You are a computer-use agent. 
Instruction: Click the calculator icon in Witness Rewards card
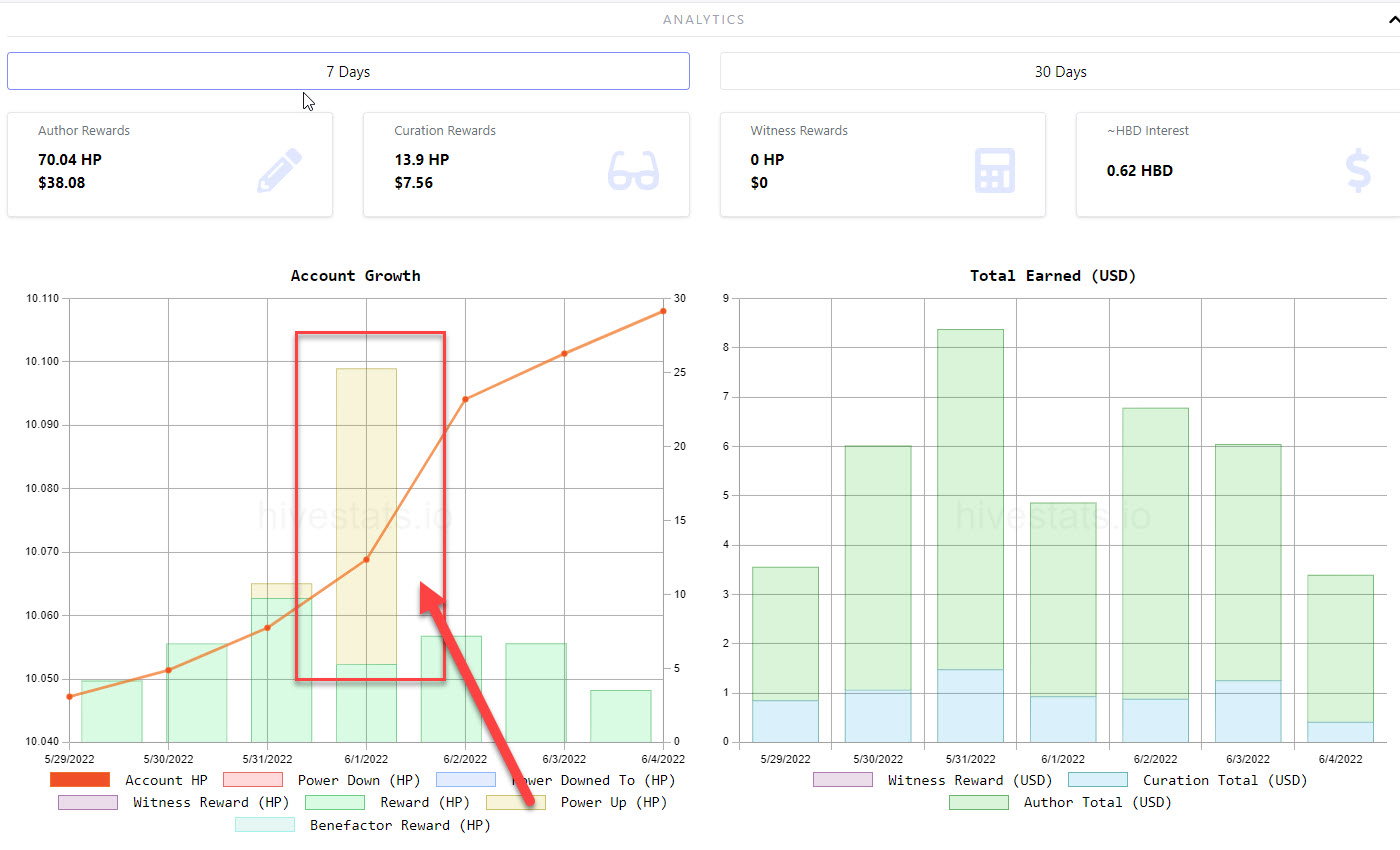click(994, 170)
